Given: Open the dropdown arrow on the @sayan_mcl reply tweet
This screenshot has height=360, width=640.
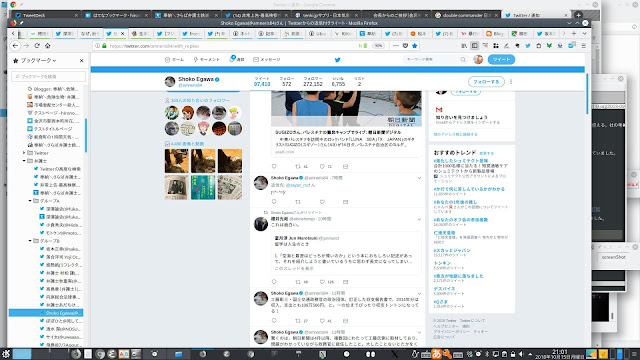Looking at the screenshot, I should click(419, 178).
